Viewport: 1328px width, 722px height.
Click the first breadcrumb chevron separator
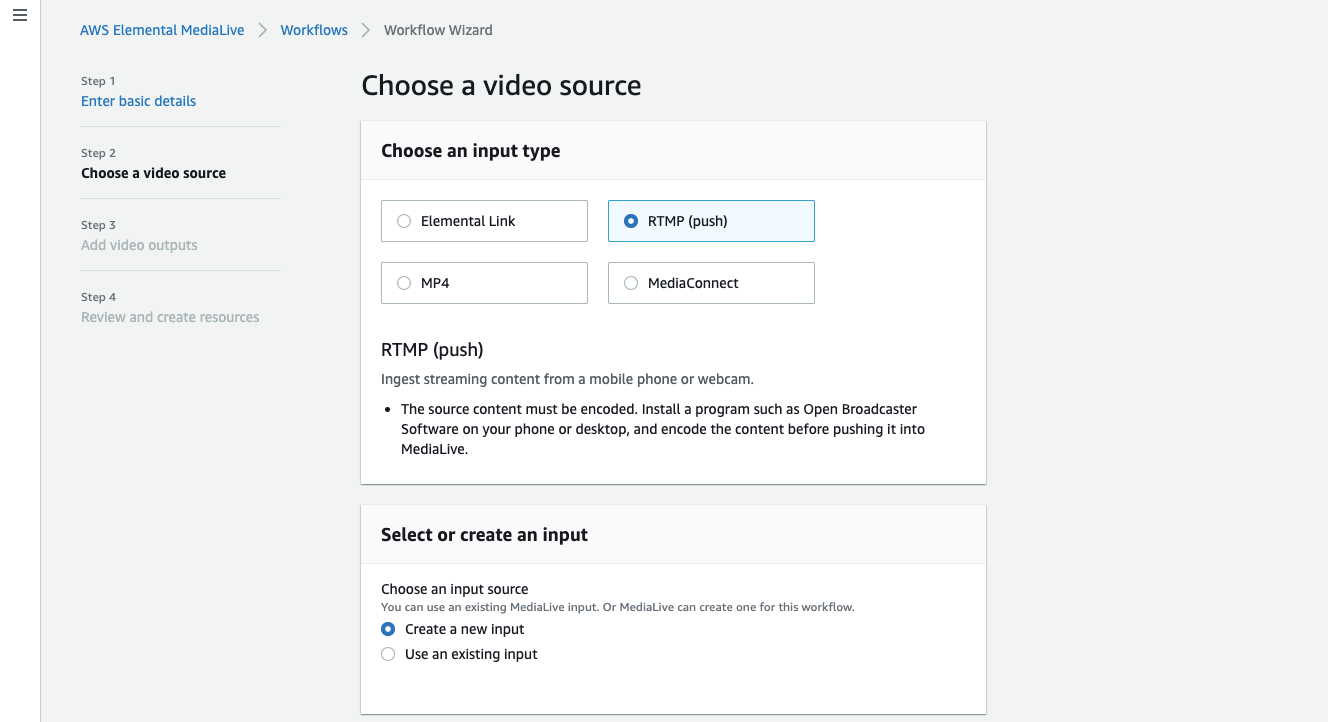(x=263, y=30)
